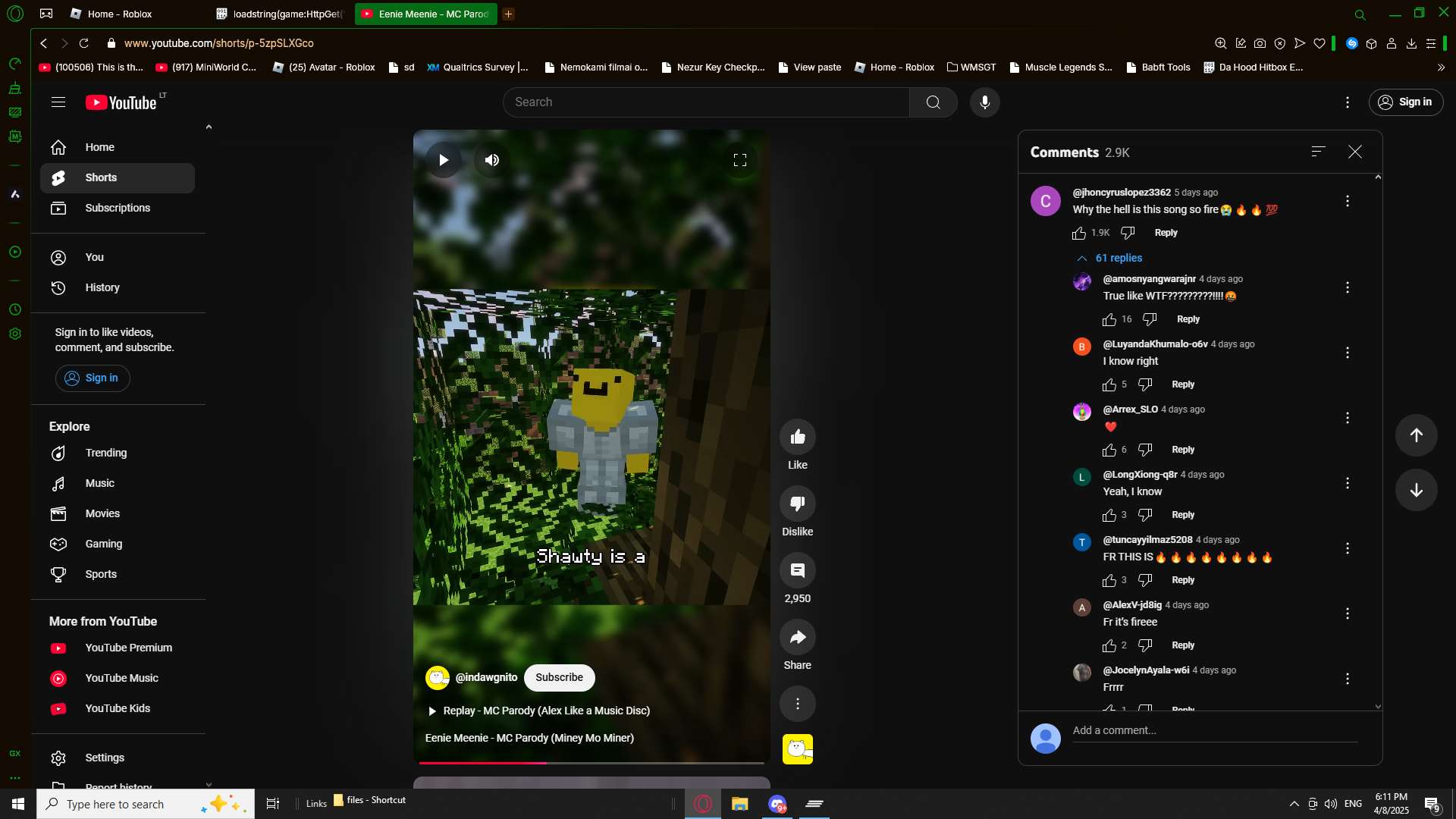Close the Comments panel
This screenshot has width=1456, height=819.
1354,152
